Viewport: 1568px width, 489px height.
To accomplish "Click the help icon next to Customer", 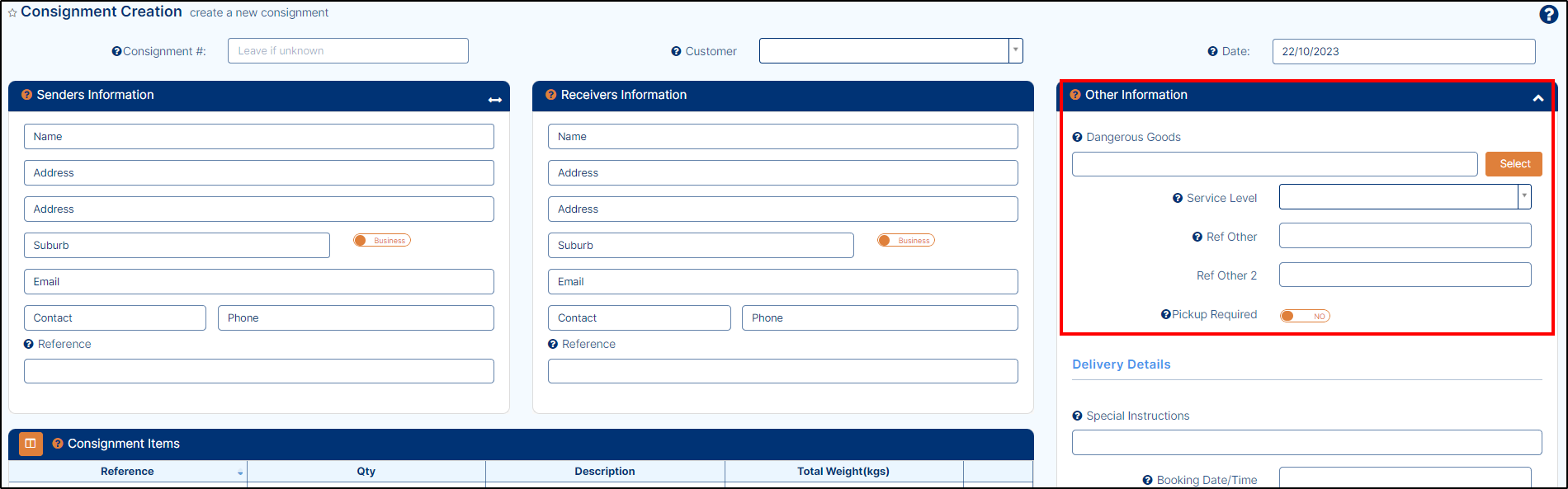I will coord(676,51).
